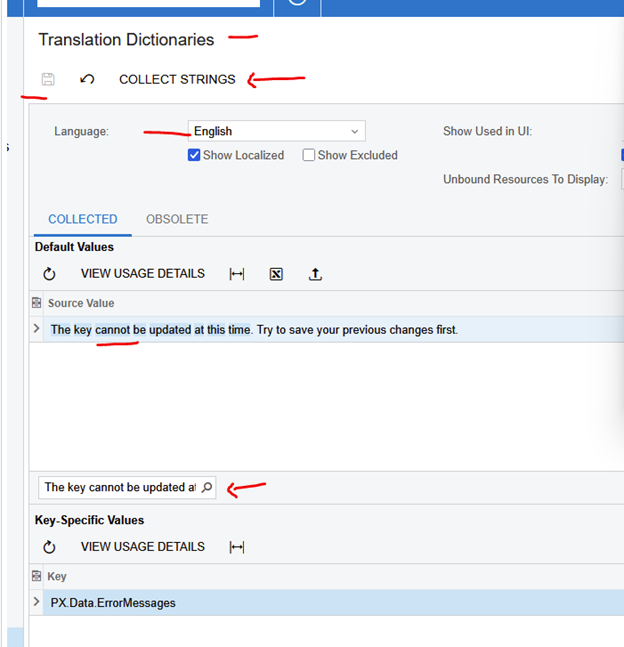
Task: Click the upload icon in Default Values
Action: 315,274
